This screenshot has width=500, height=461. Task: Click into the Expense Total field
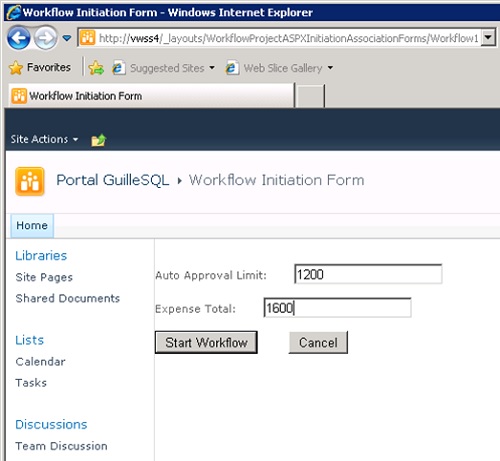(x=337, y=308)
